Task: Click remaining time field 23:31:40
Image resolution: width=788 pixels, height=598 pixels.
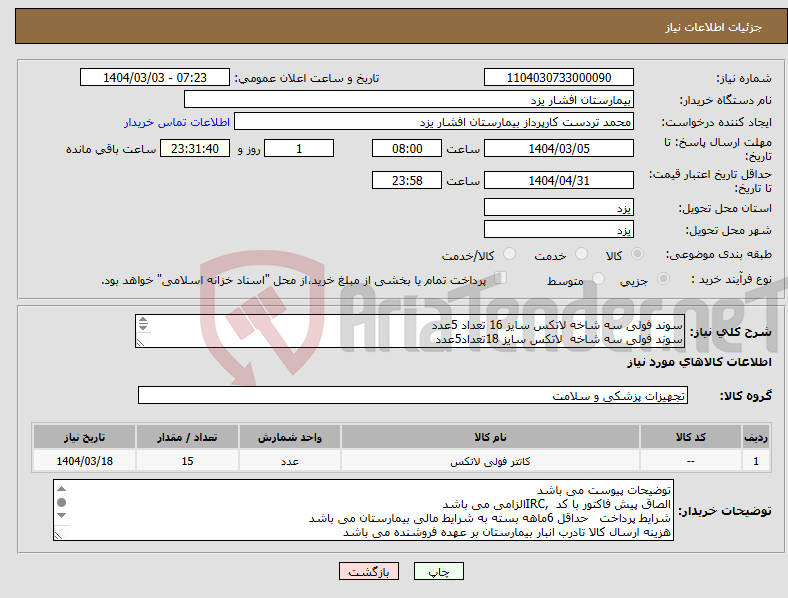Action: point(195,148)
